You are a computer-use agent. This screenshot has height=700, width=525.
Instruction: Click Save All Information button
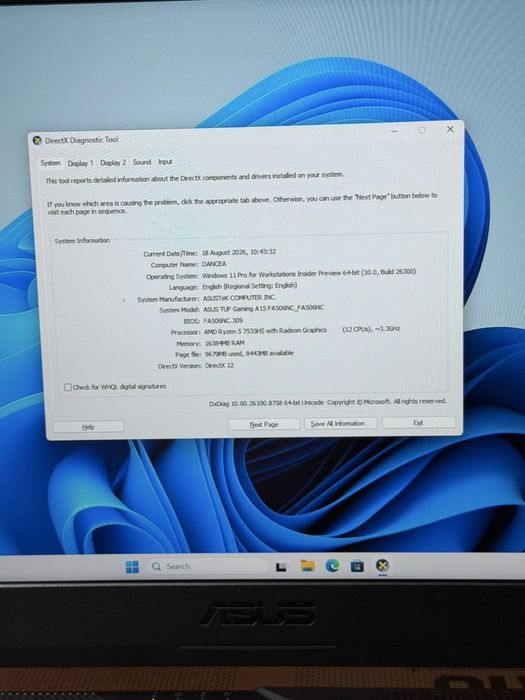[x=341, y=423]
